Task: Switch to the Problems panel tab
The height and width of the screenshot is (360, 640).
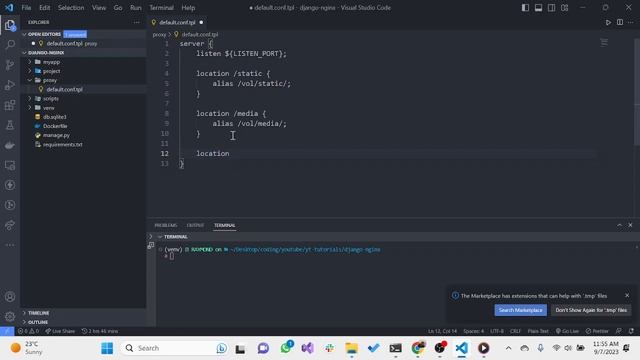Action: click(x=166, y=225)
